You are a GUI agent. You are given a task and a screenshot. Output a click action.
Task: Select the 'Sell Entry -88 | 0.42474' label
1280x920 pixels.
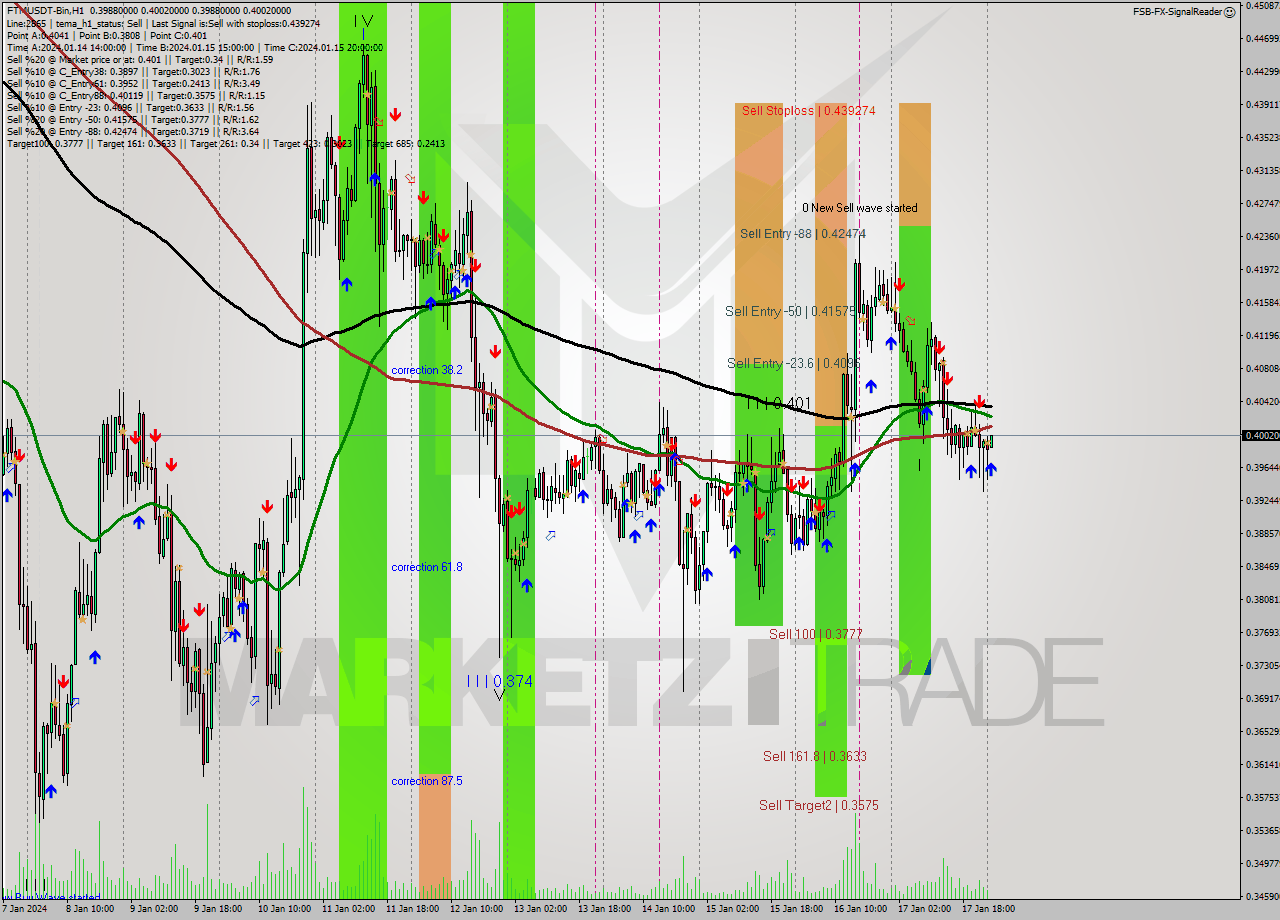click(x=803, y=234)
